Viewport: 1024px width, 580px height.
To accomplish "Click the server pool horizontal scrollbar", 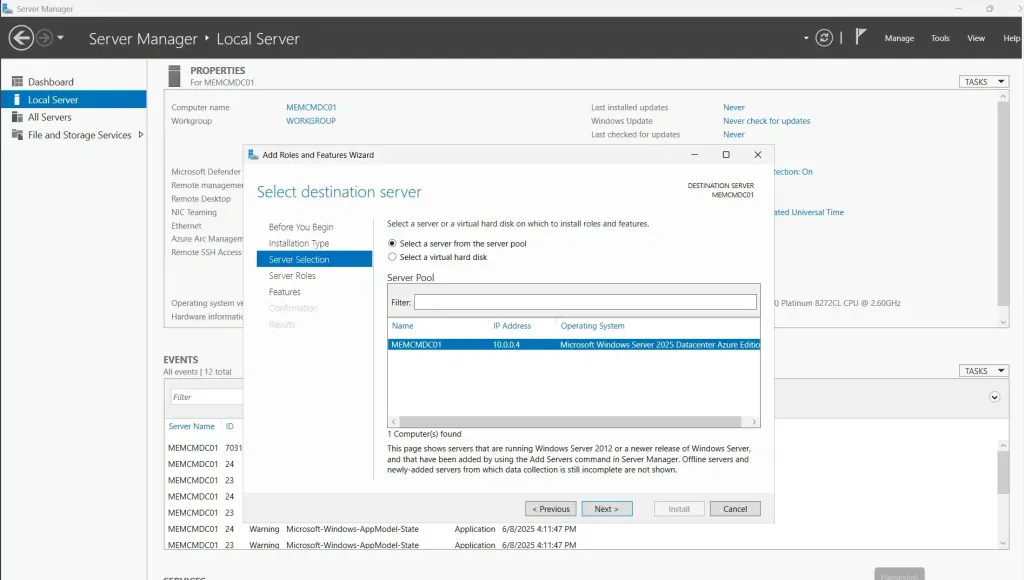I will pyautogui.click(x=570, y=422).
